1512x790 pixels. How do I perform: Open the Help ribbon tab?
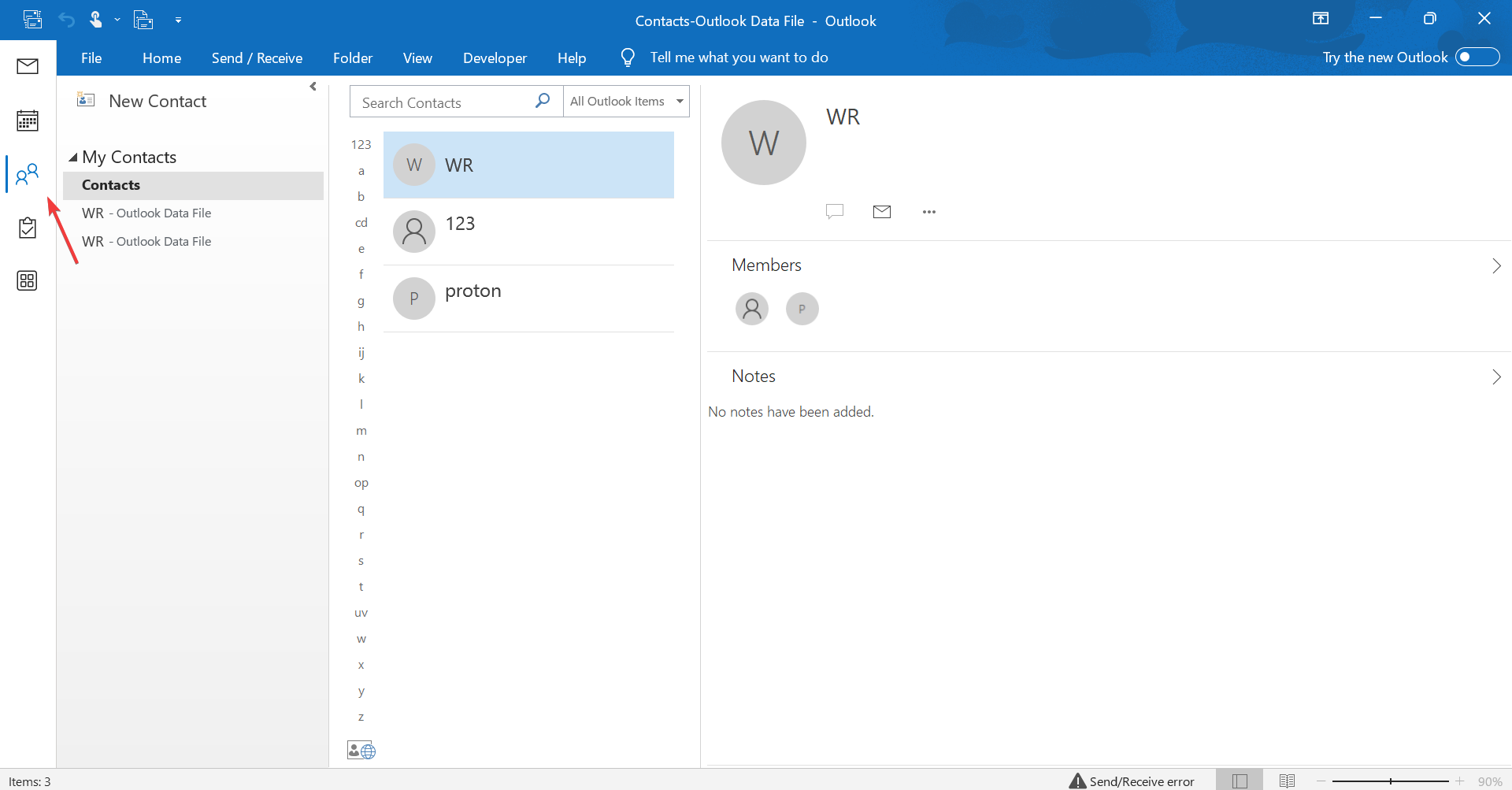(572, 57)
